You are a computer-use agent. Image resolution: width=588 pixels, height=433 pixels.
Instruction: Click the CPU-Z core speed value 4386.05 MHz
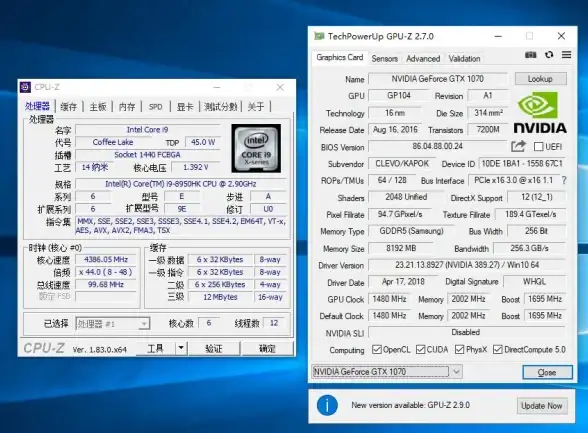click(x=106, y=259)
